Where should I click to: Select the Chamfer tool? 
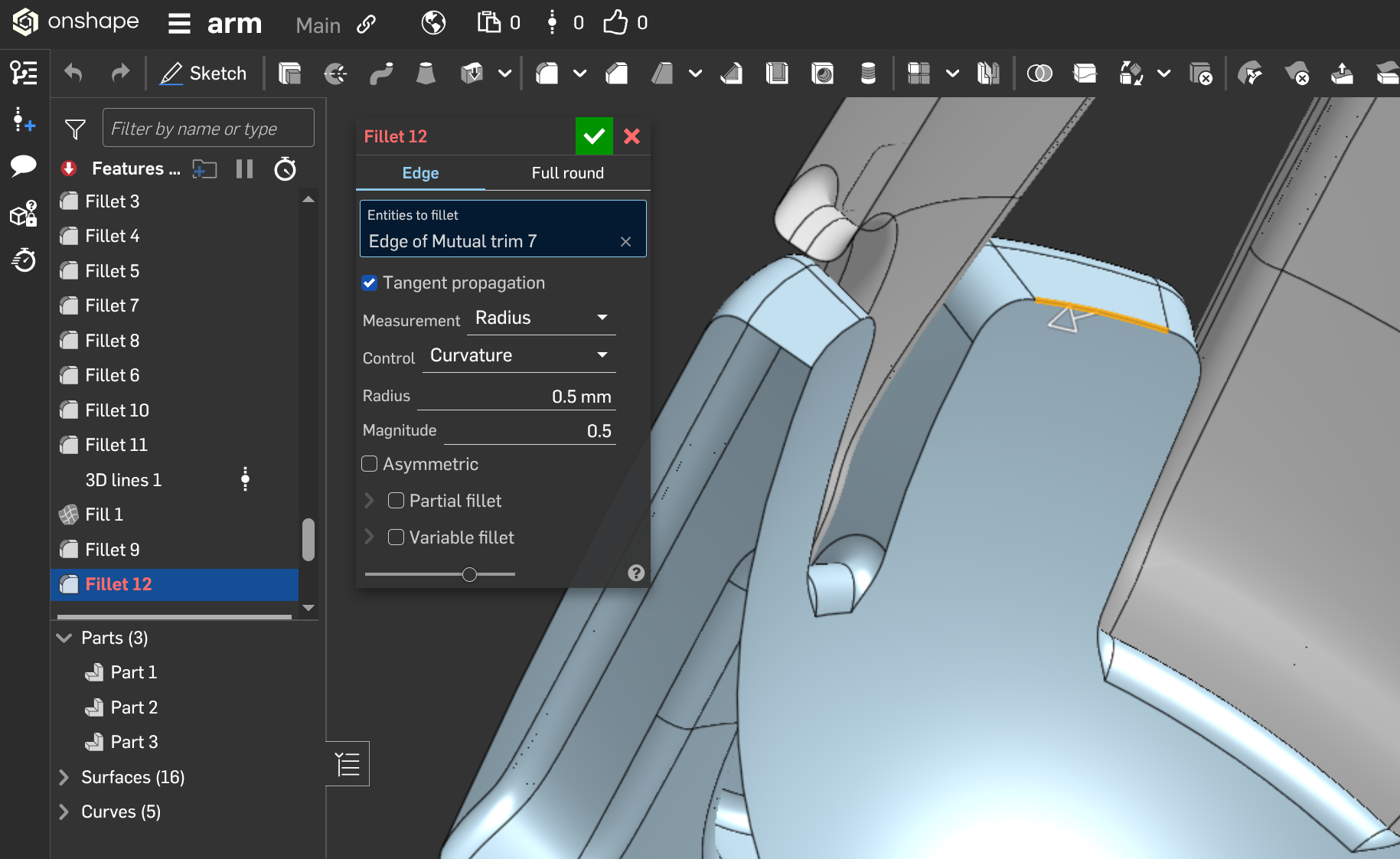coord(616,73)
